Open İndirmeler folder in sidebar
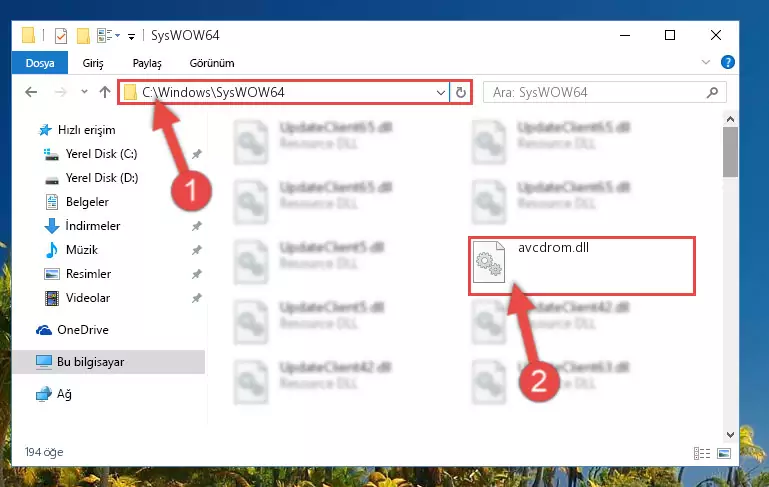 (92, 226)
